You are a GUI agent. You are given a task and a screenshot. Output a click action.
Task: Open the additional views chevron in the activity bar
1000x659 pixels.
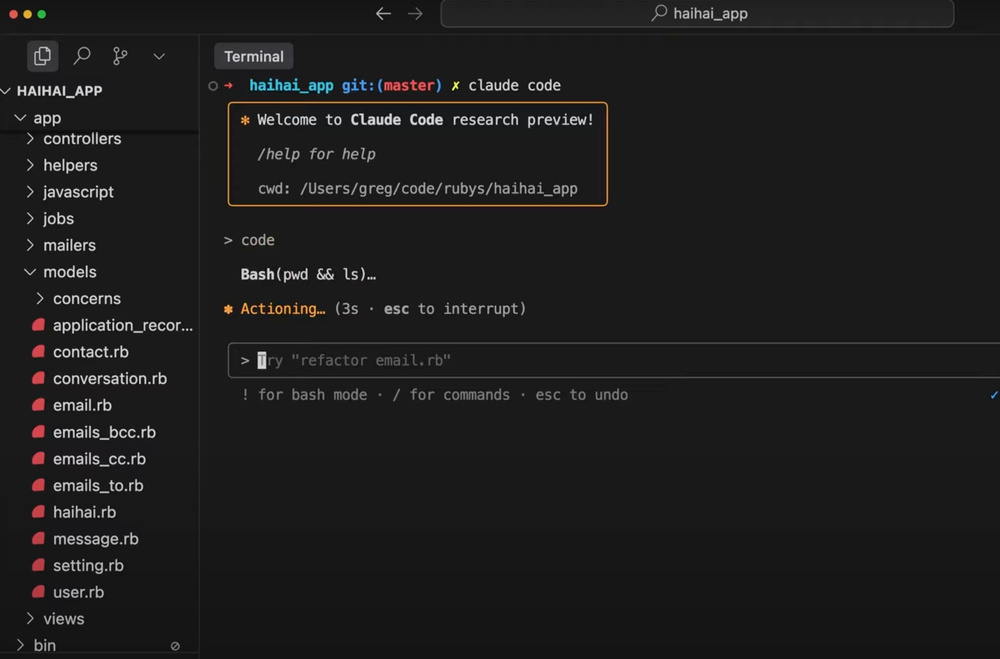pos(158,56)
